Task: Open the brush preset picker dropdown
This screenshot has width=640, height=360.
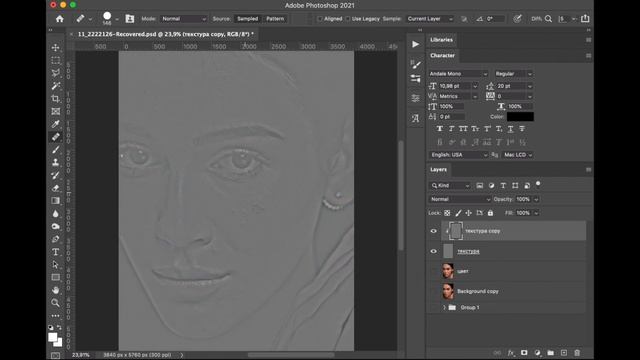Action: point(117,19)
